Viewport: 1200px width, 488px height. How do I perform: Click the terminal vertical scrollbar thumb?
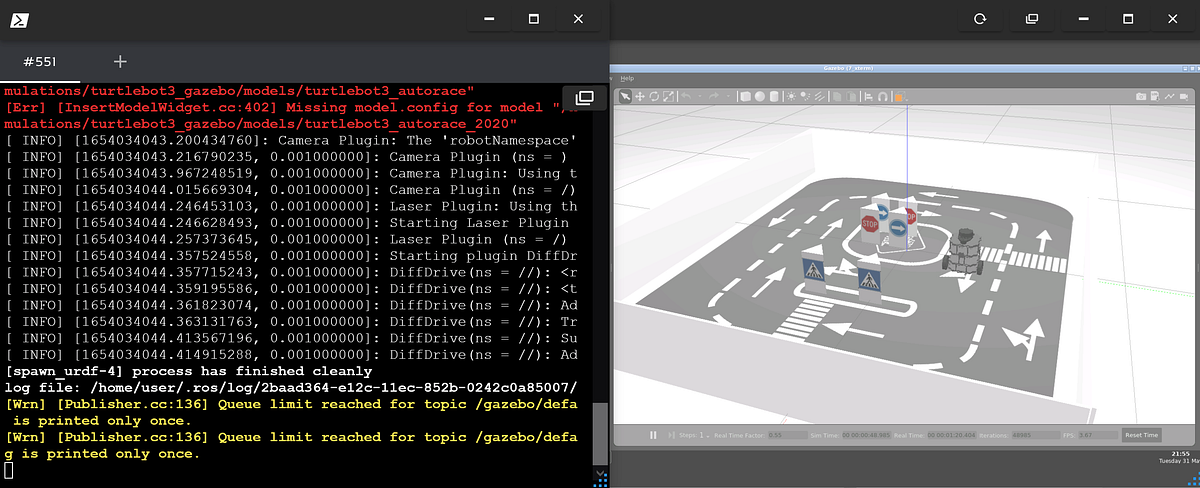click(x=600, y=434)
